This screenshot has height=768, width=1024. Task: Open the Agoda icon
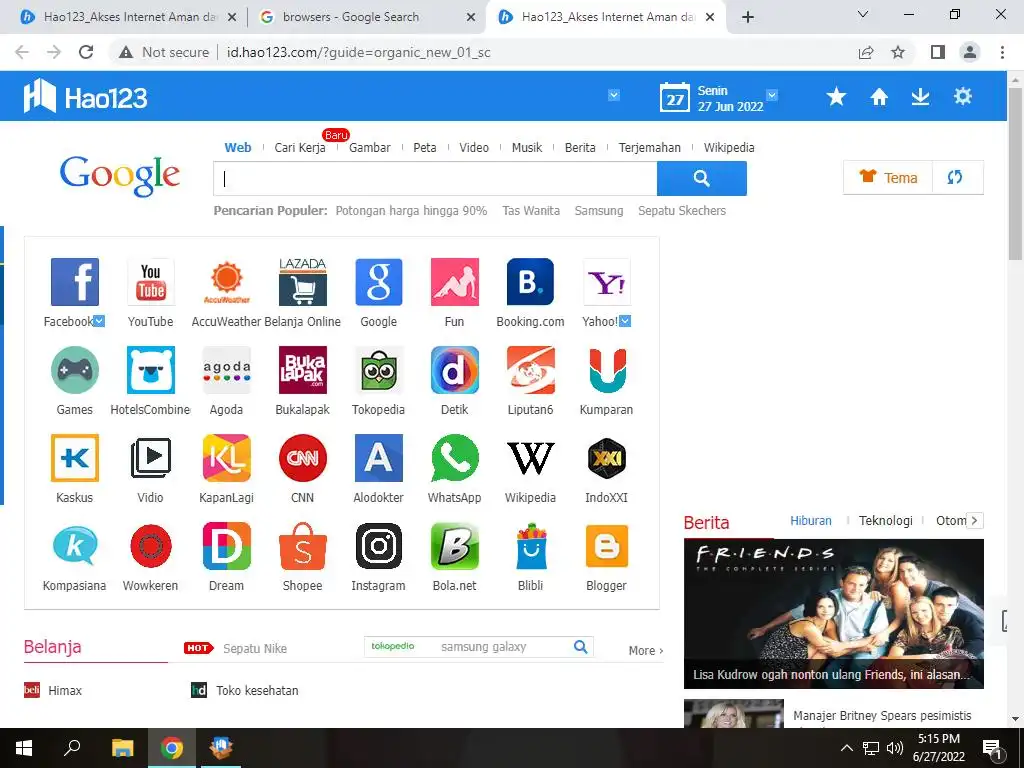[227, 370]
